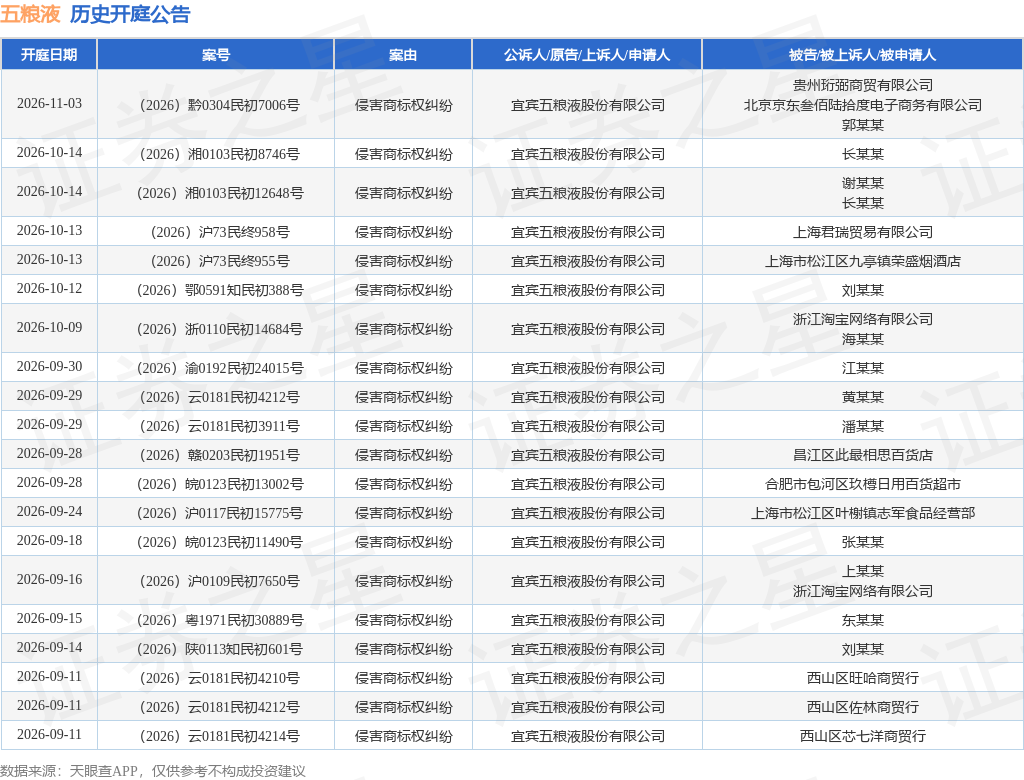Select defendant 上海君瑞贸易有限公司
This screenshot has width=1024, height=780.
(x=863, y=232)
